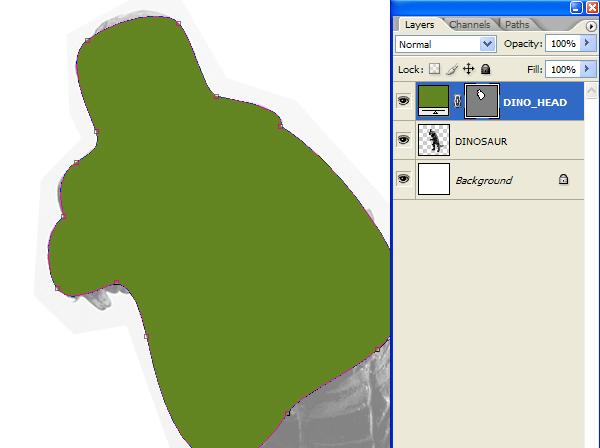The height and width of the screenshot is (448, 600).
Task: Select the DINOSAUR layer name
Action: 481,142
